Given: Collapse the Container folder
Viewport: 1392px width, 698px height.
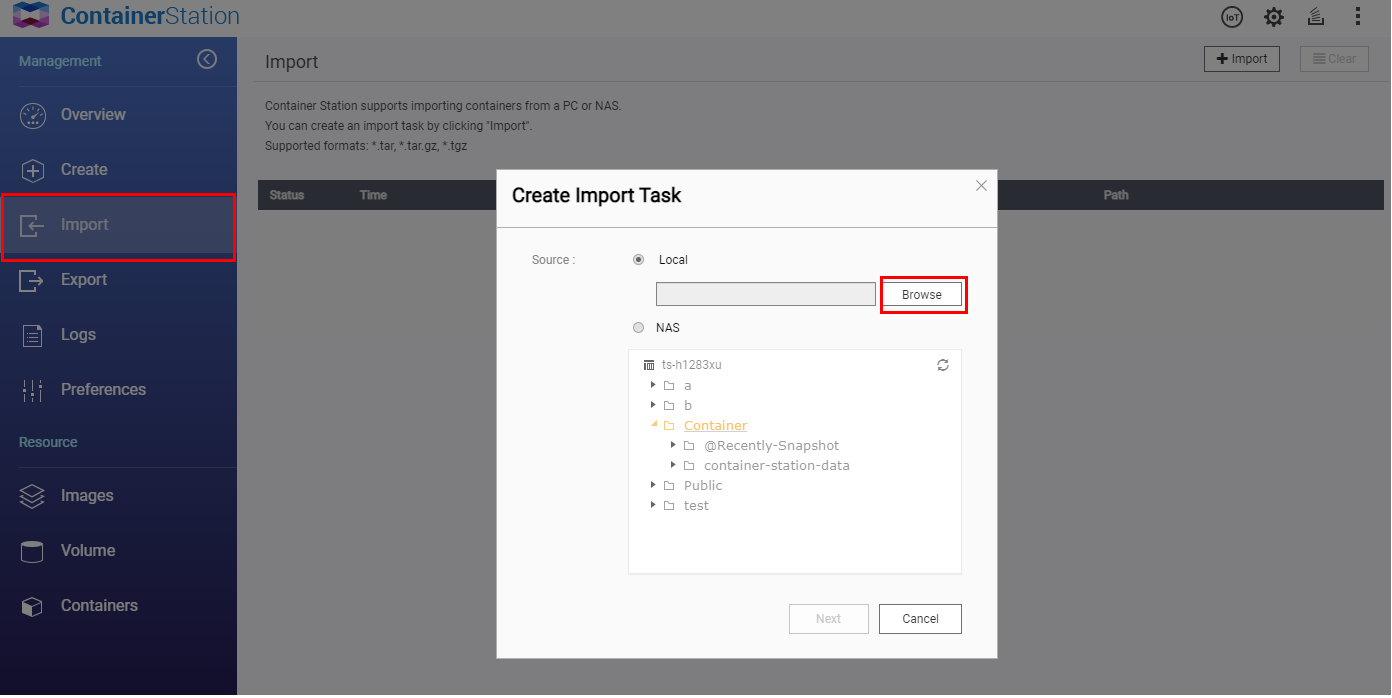Looking at the screenshot, I should [654, 425].
